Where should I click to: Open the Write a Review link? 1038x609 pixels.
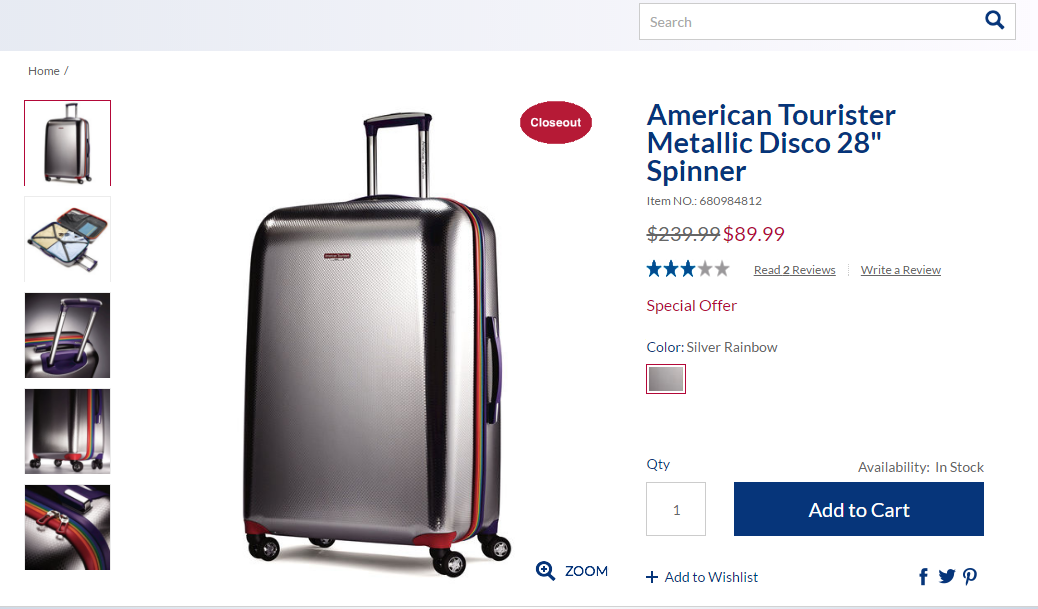[x=900, y=270]
